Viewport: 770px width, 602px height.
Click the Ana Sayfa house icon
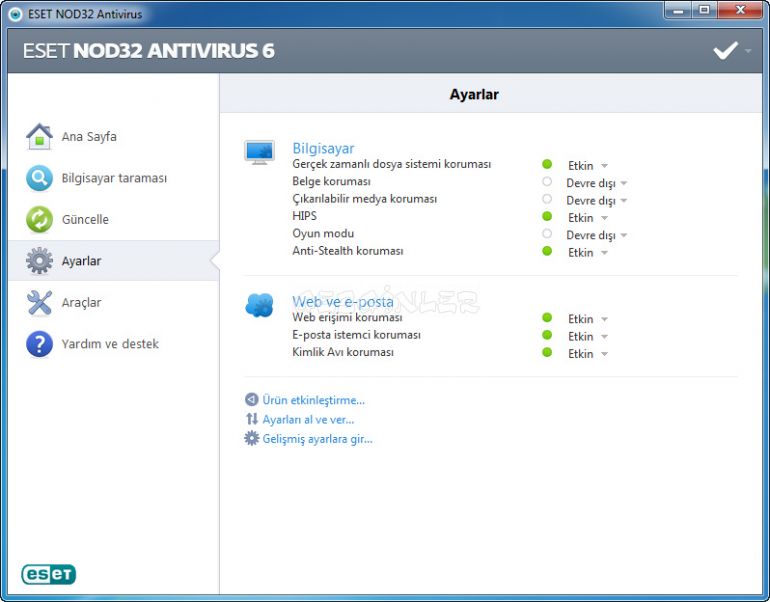pyautogui.click(x=39, y=137)
